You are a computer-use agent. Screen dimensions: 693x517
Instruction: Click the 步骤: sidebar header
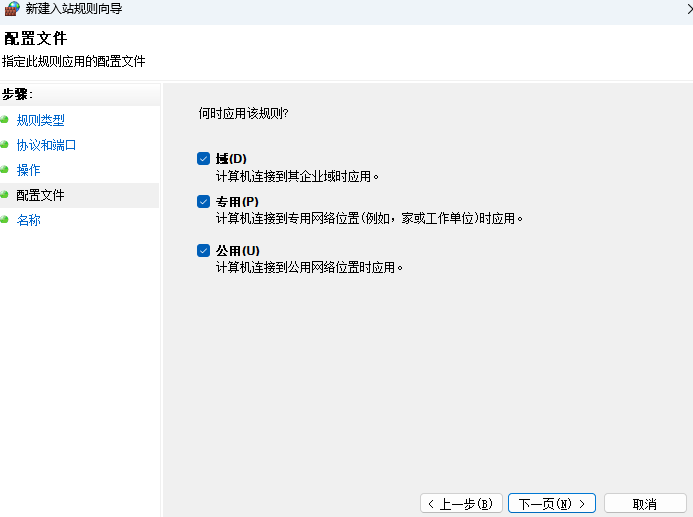coord(17,94)
